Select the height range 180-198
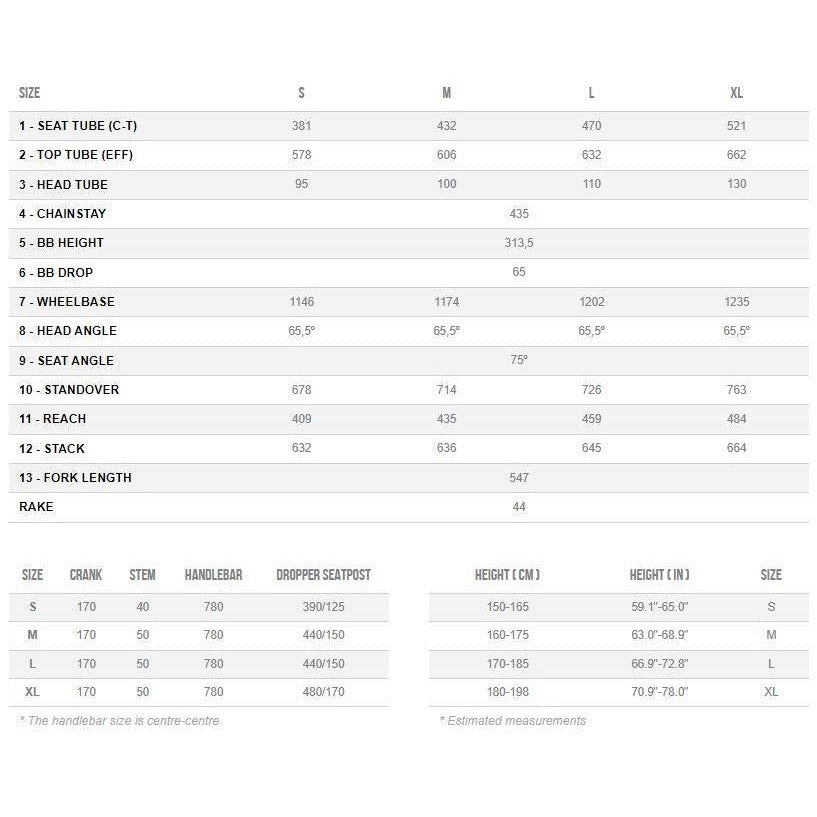 (x=507, y=692)
